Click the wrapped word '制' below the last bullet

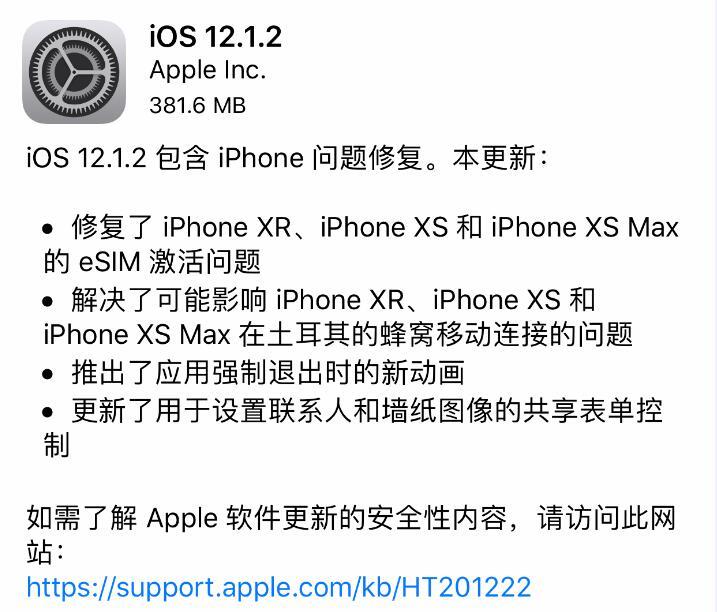[56, 445]
